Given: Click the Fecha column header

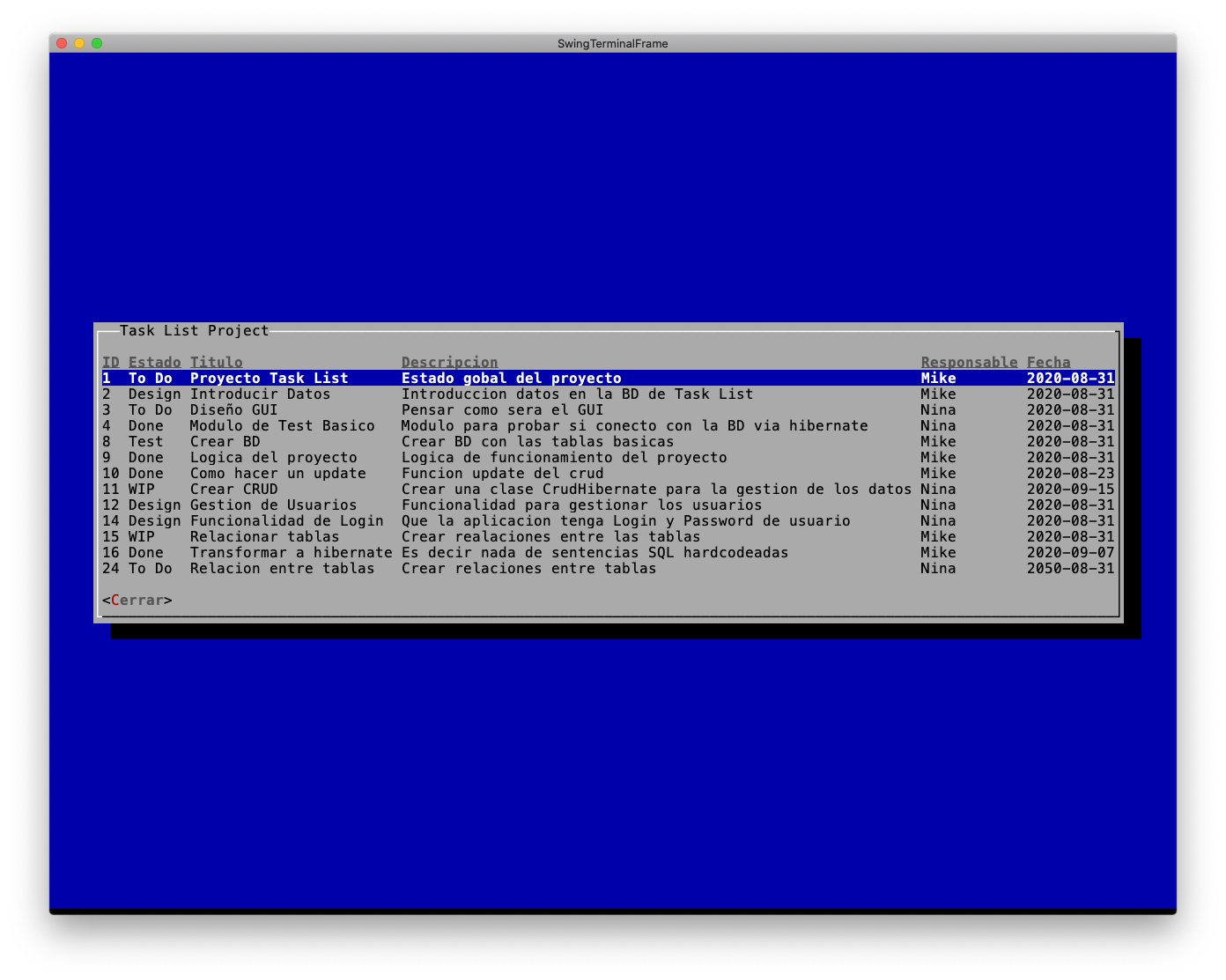Looking at the screenshot, I should pos(1049,363).
